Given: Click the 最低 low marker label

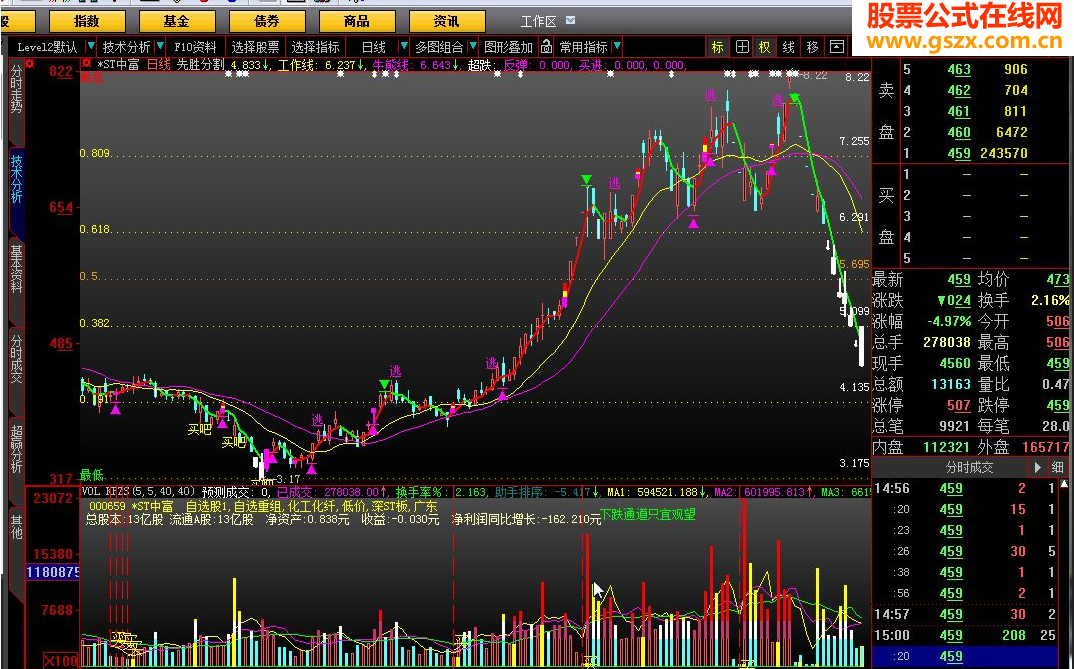Looking at the screenshot, I should click(x=92, y=475).
